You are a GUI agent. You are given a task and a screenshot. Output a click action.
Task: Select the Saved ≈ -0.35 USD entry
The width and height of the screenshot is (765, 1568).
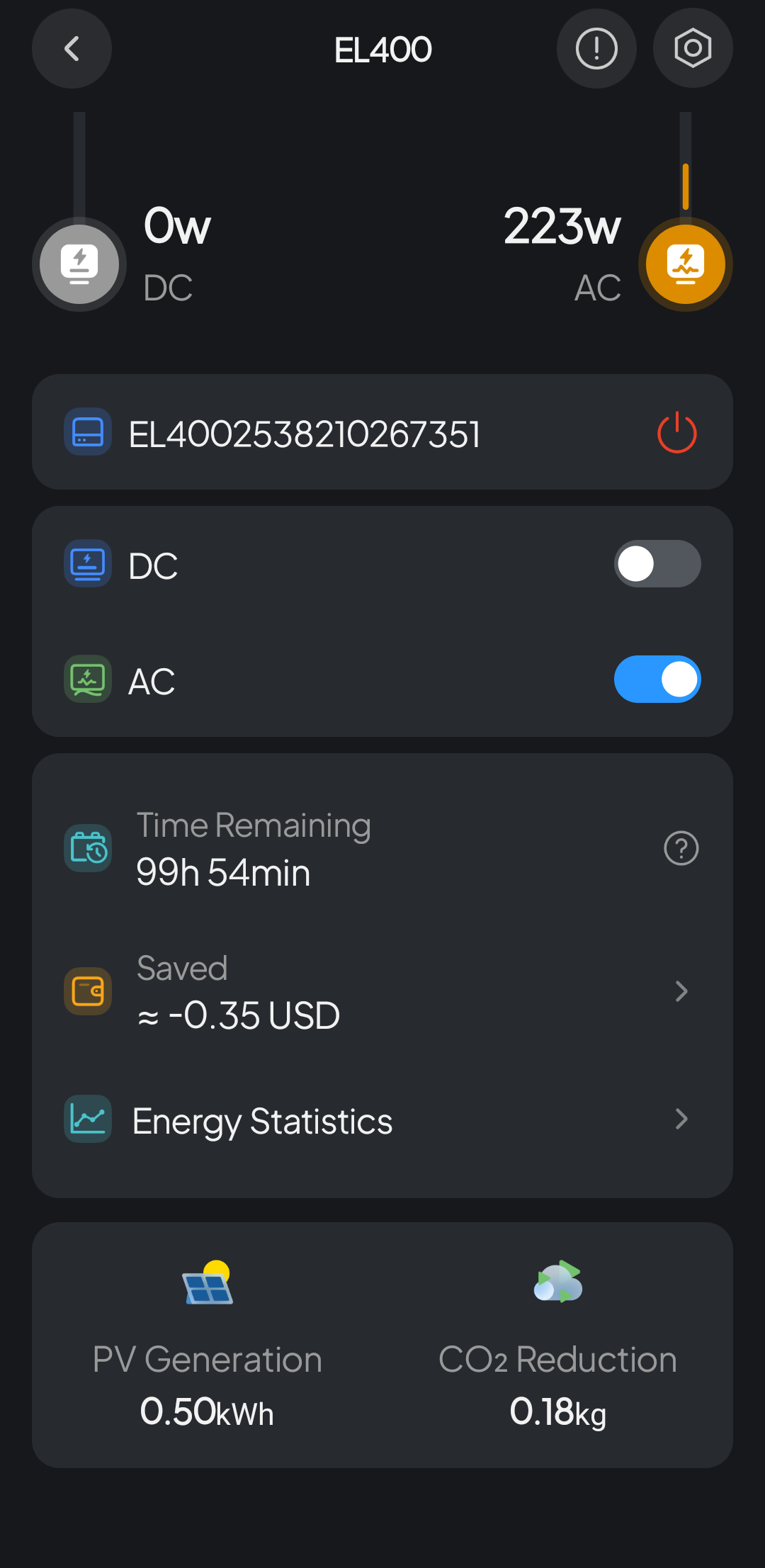pyautogui.click(x=238, y=992)
